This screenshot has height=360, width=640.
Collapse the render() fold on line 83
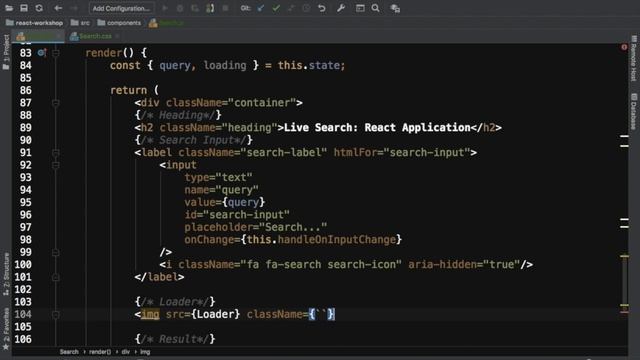(56, 53)
